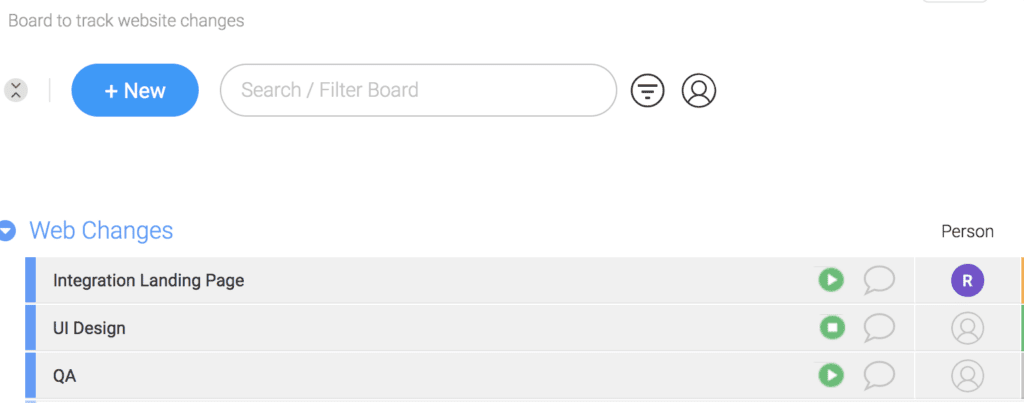Collapse the Web Changes group

8,231
